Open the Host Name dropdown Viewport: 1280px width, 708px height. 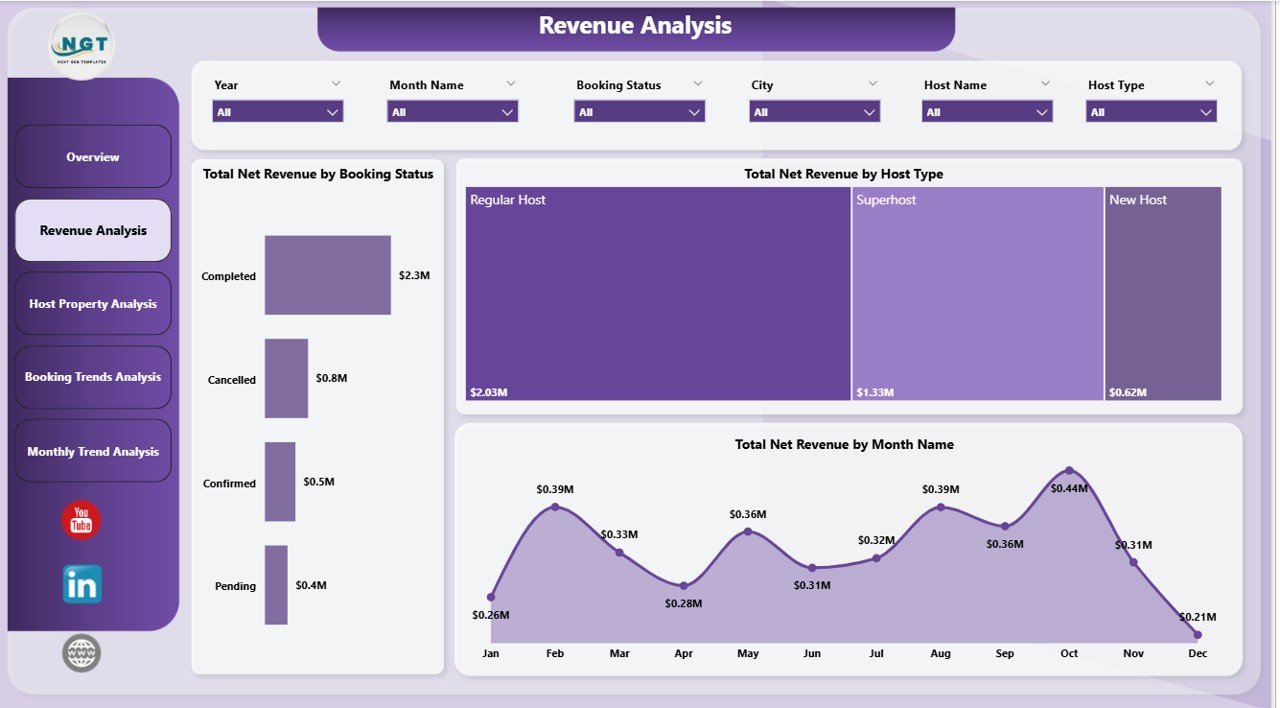pyautogui.click(x=987, y=111)
